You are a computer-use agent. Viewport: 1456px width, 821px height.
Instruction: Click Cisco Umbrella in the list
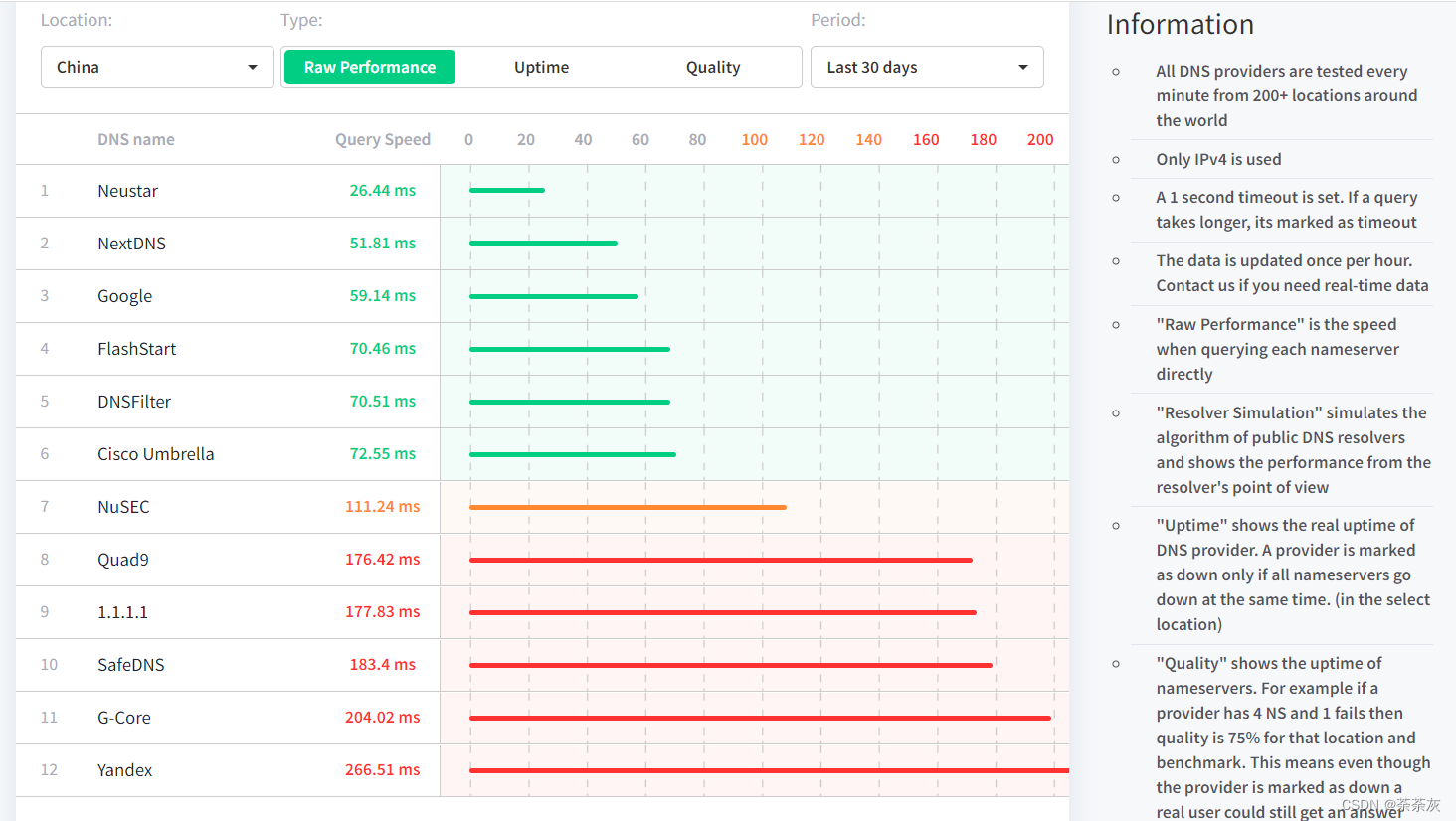point(156,454)
